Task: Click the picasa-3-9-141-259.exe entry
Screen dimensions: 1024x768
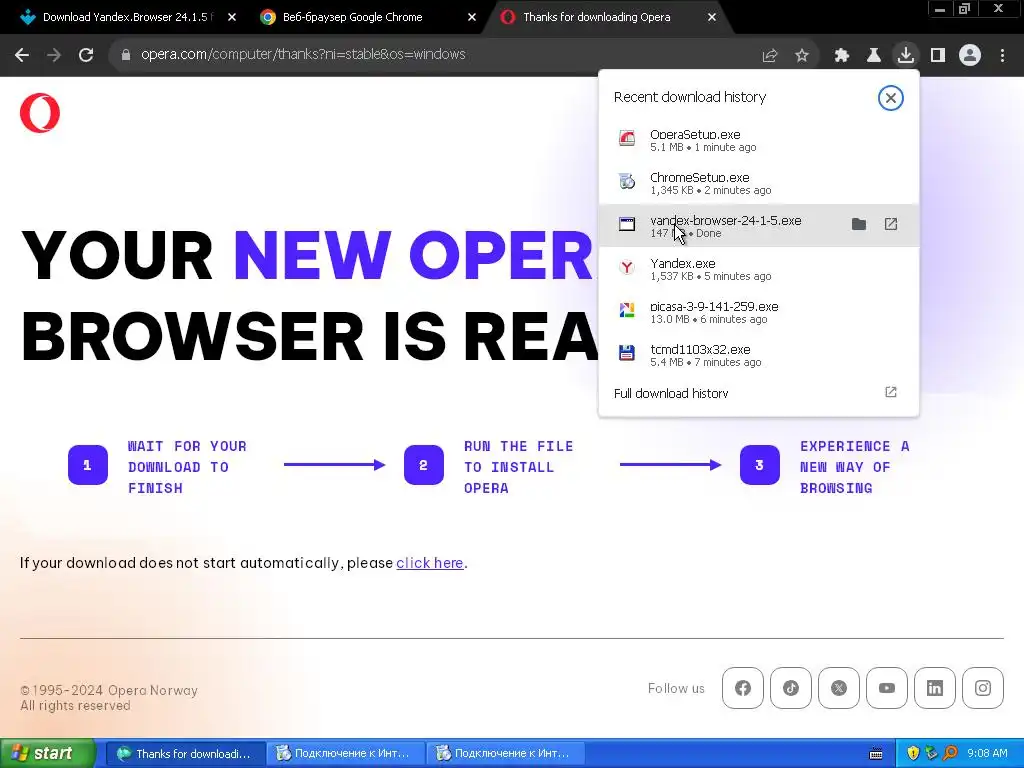Action: point(758,312)
